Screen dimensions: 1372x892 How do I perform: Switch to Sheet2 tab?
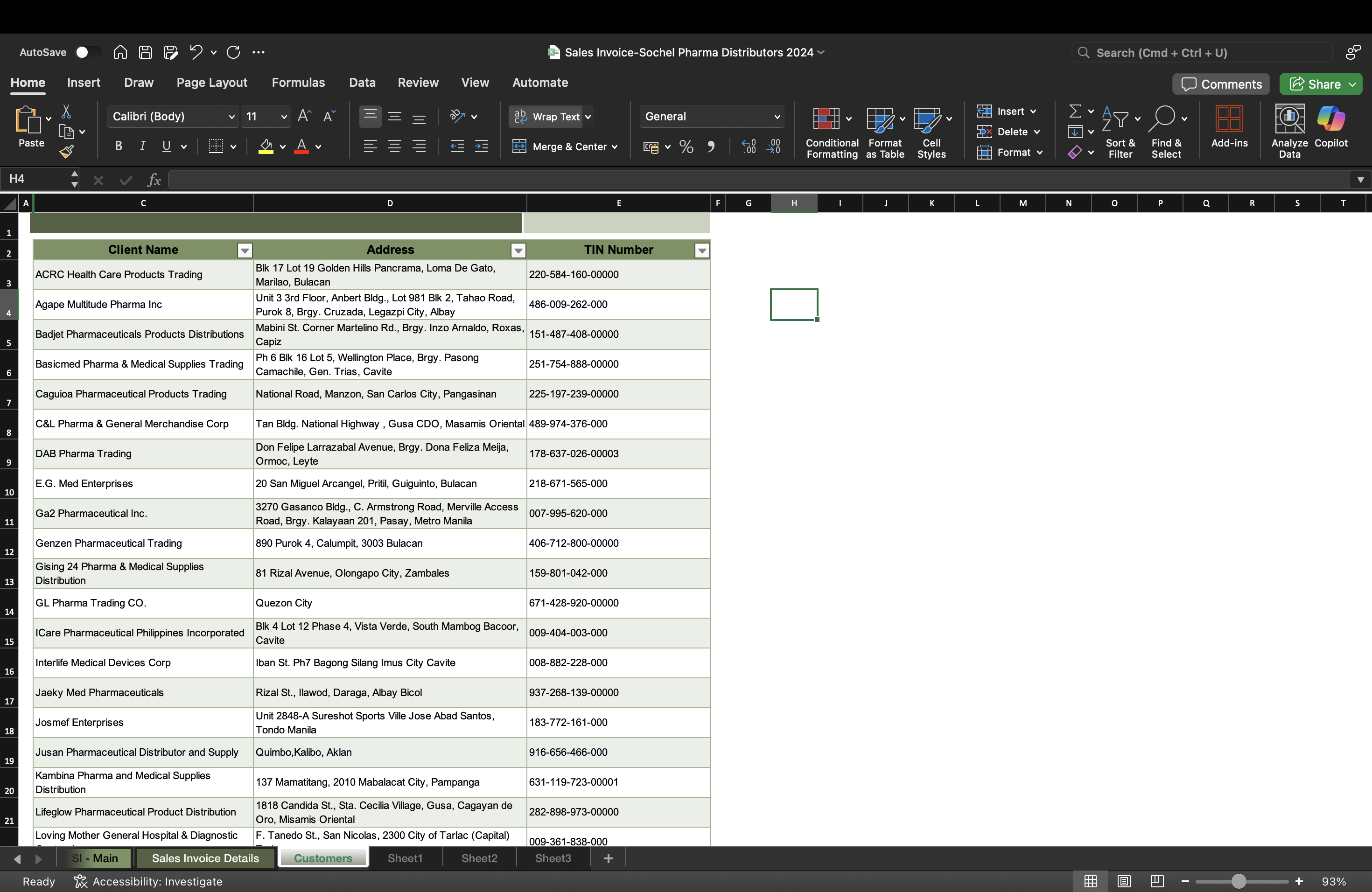click(x=479, y=858)
